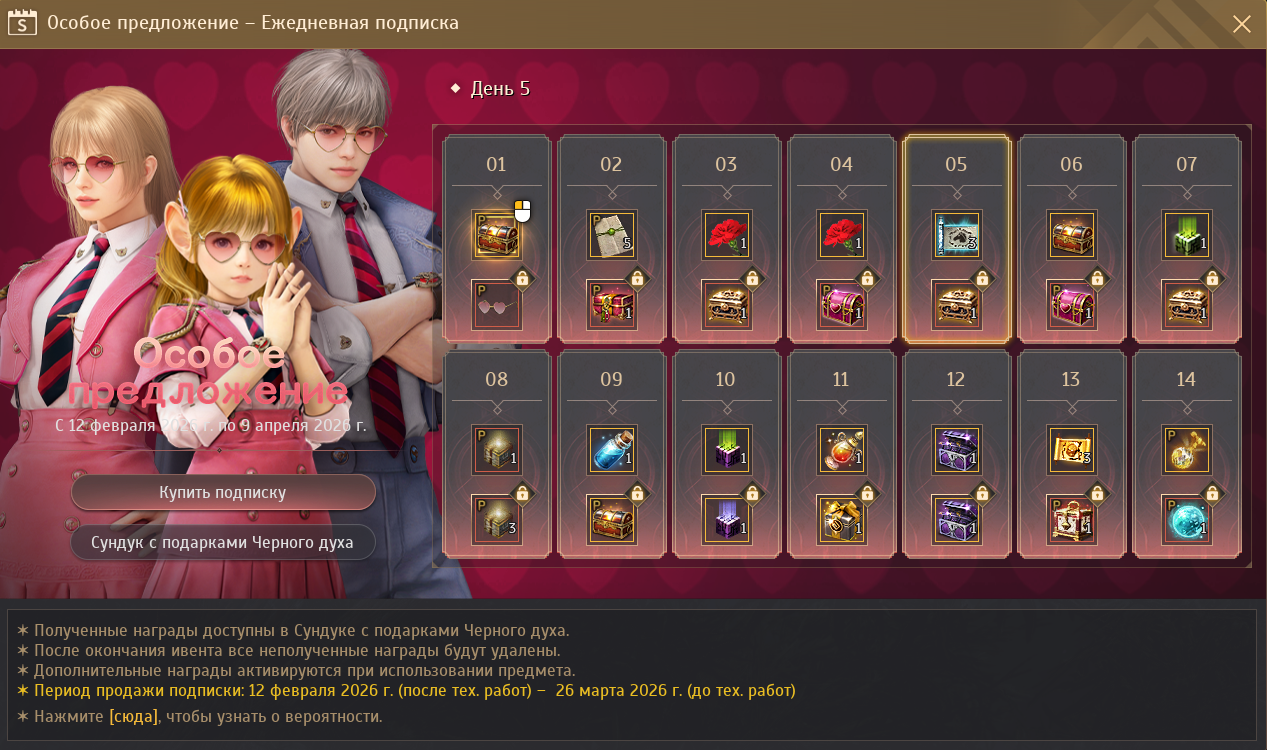This screenshot has height=750, width=1267.
Task: Click the Day 05 blue ticket reward icon
Action: pyautogui.click(x=956, y=235)
